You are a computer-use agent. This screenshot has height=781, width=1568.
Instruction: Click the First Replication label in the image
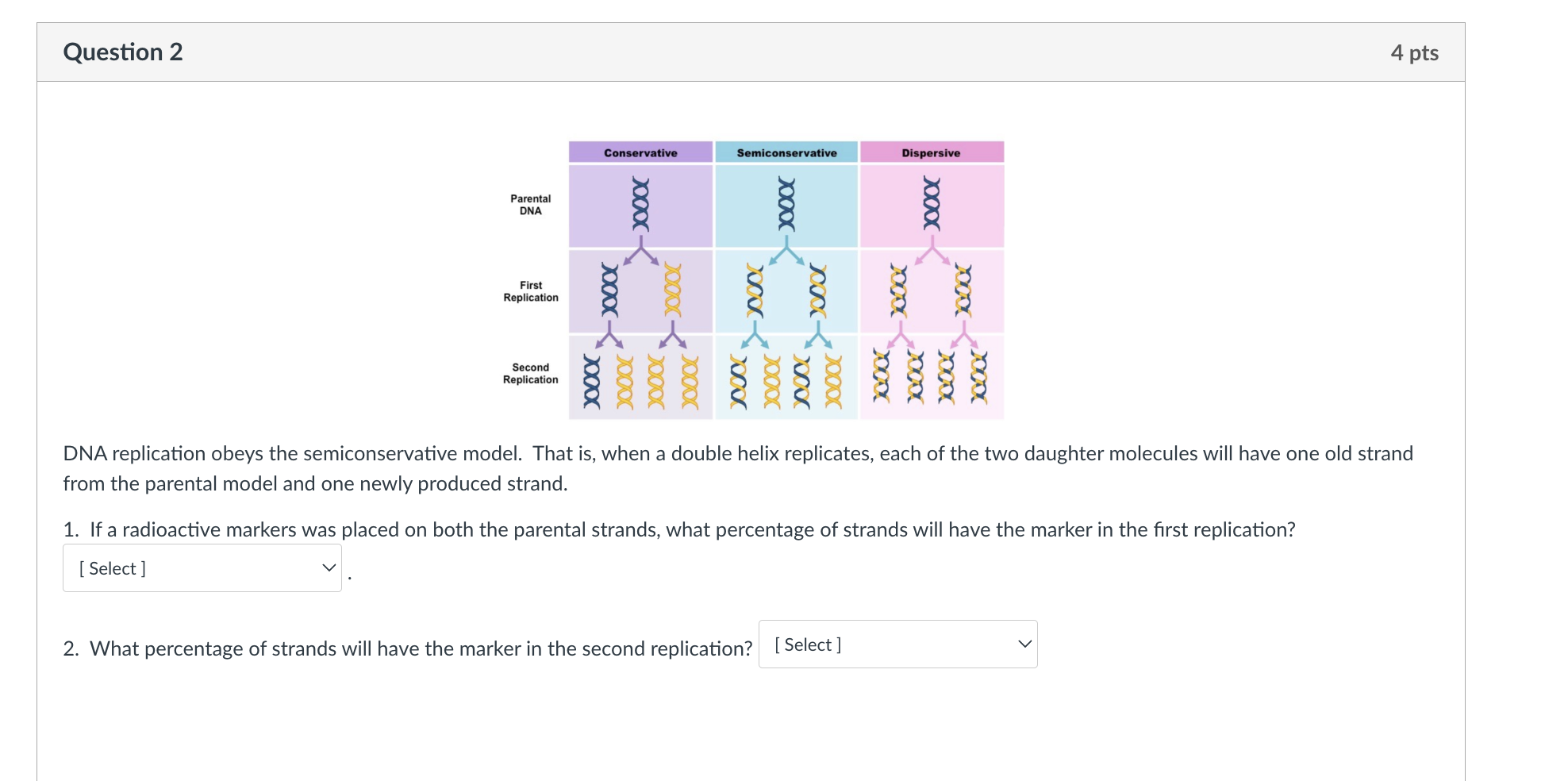(529, 290)
